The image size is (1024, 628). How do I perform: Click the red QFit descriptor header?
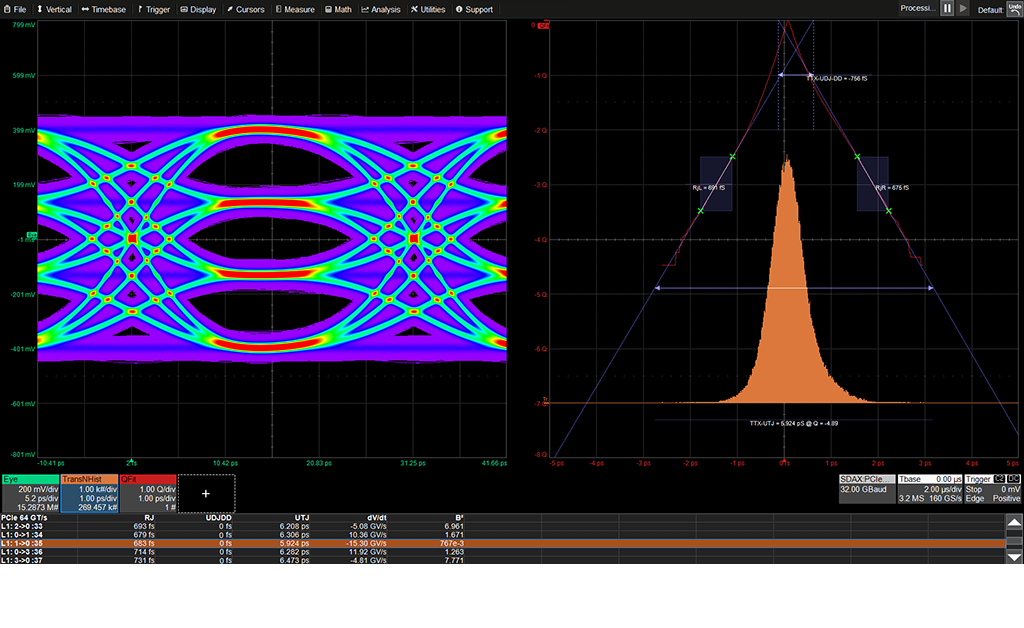tap(147, 480)
